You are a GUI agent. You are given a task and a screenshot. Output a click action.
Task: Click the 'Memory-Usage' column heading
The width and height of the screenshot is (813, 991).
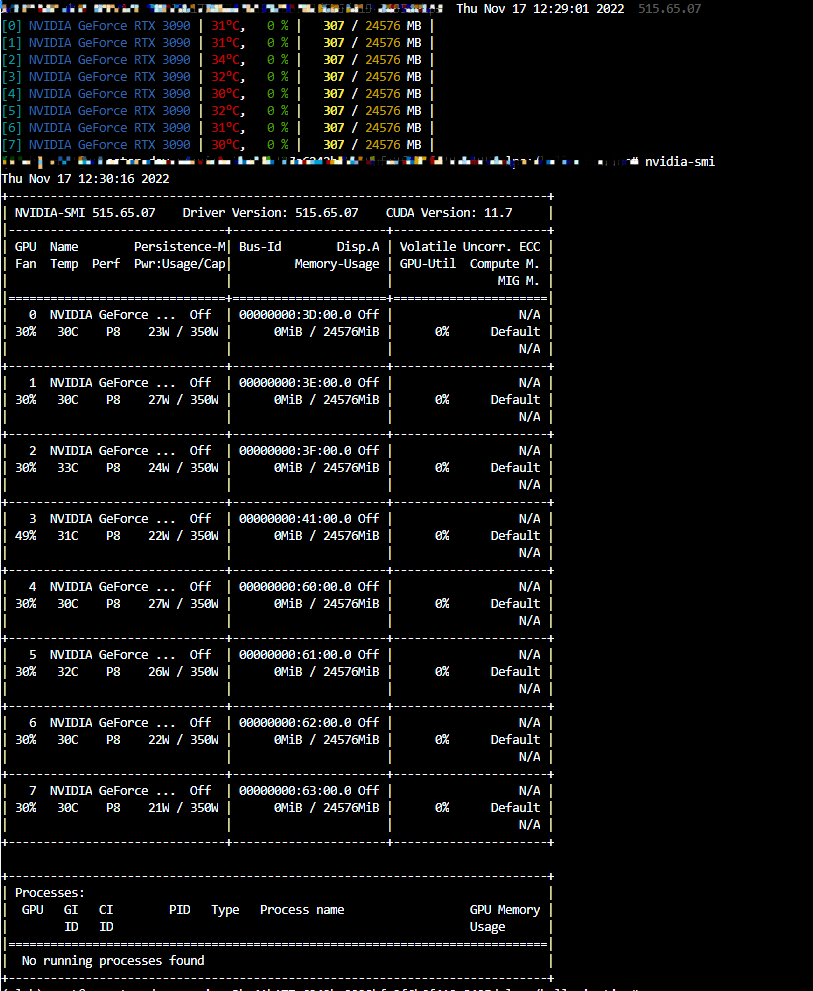pyautogui.click(x=337, y=264)
